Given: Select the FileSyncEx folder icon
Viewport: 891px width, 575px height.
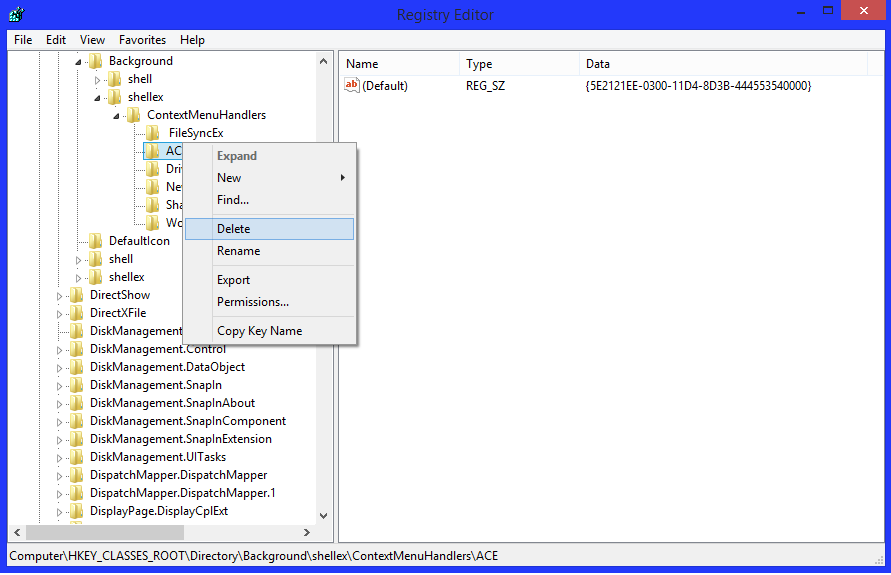Looking at the screenshot, I should tap(153, 133).
